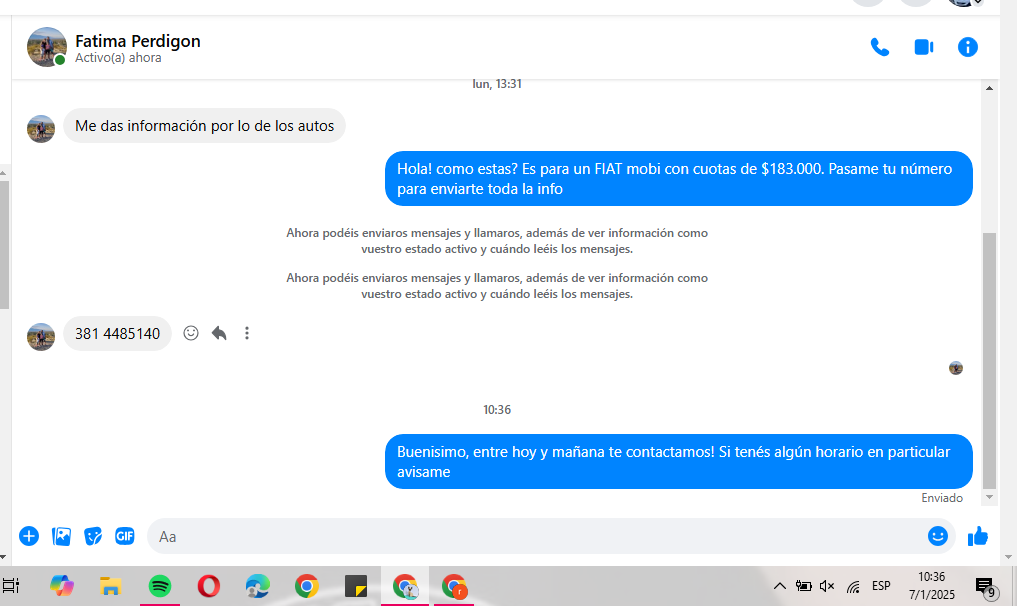Open emoji picker in message field
The height and width of the screenshot is (606, 1017).
(937, 536)
